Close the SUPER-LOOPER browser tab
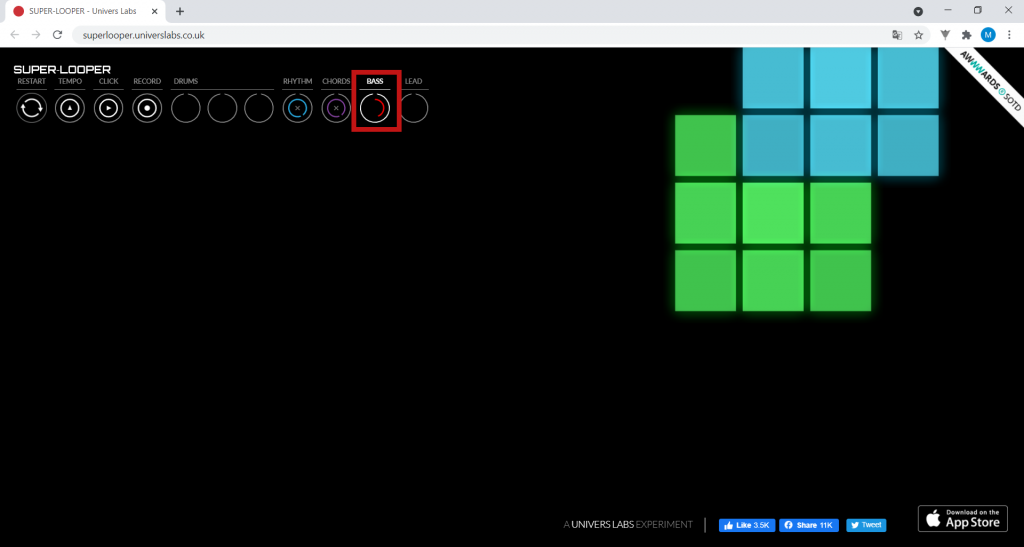The width and height of the screenshot is (1024, 547). tap(155, 11)
